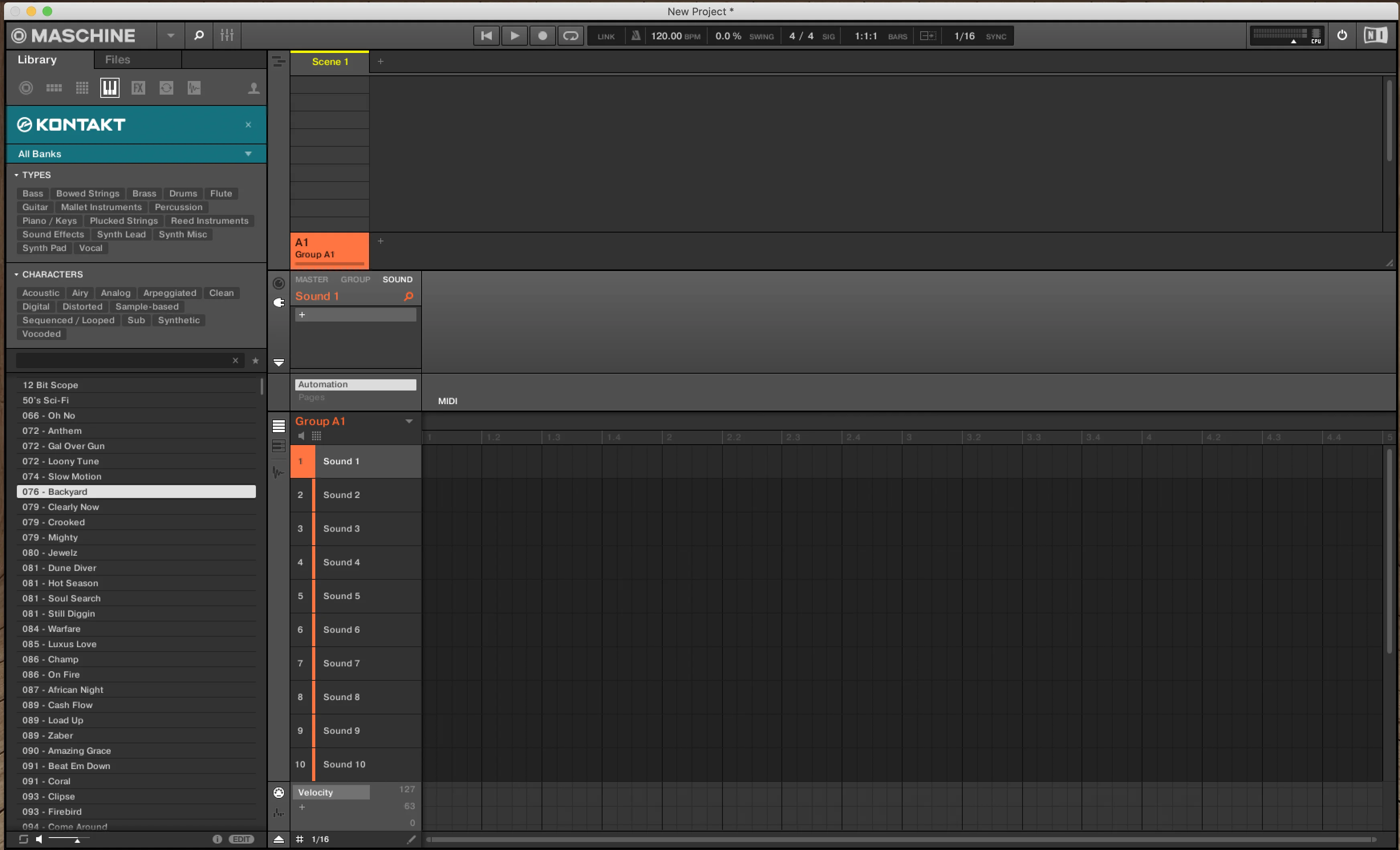This screenshot has height=850, width=1400.
Task: Open the Group A1 pattern dropdown arrow
Action: tap(409, 421)
